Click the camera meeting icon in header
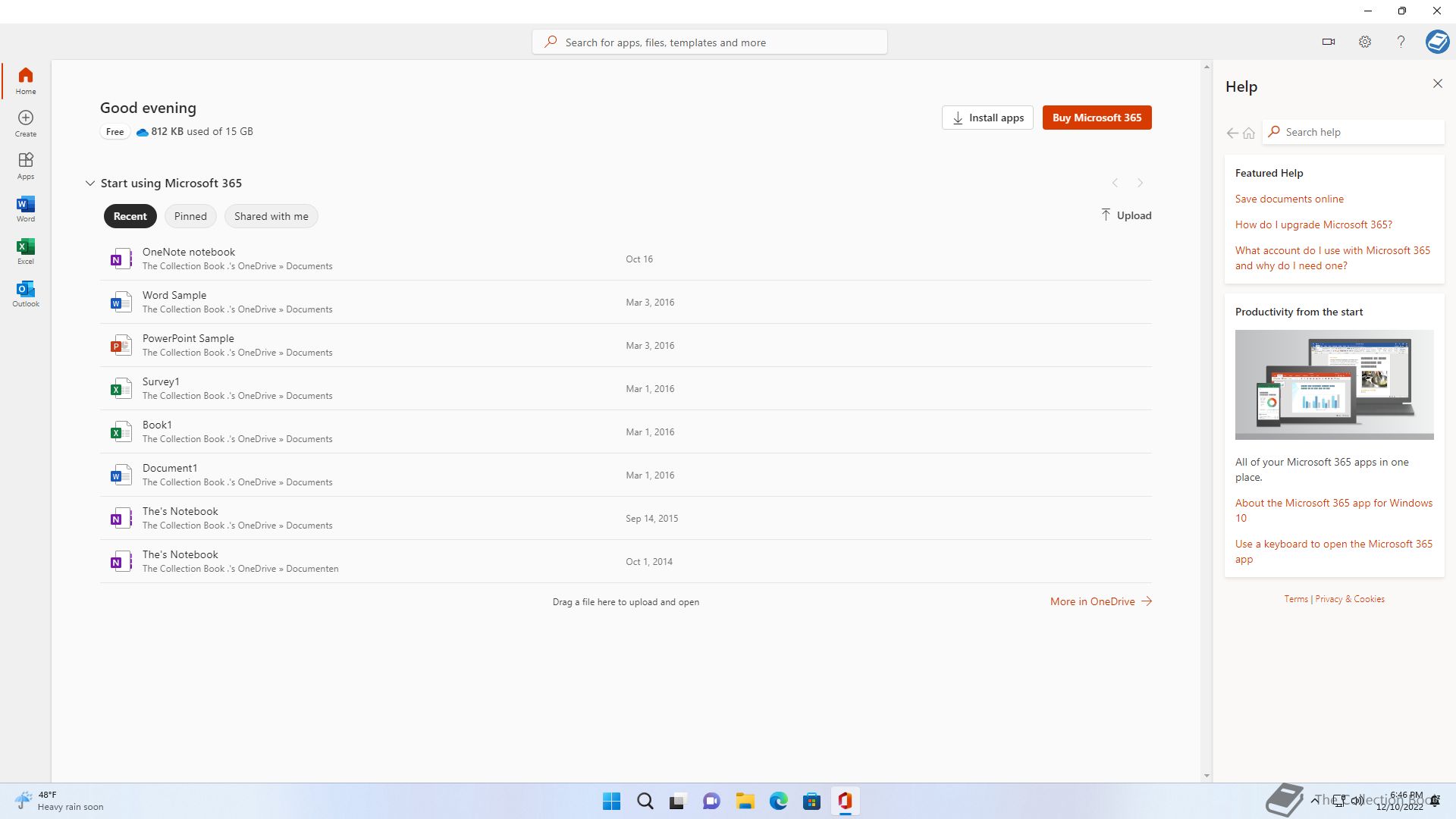Viewport: 1456px width, 819px height. coord(1328,42)
